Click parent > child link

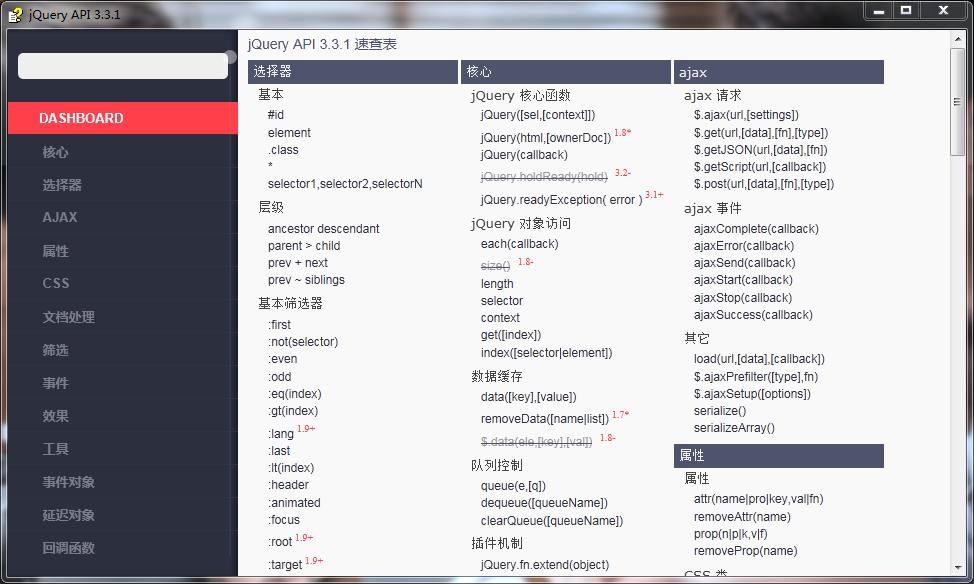[x=304, y=245]
